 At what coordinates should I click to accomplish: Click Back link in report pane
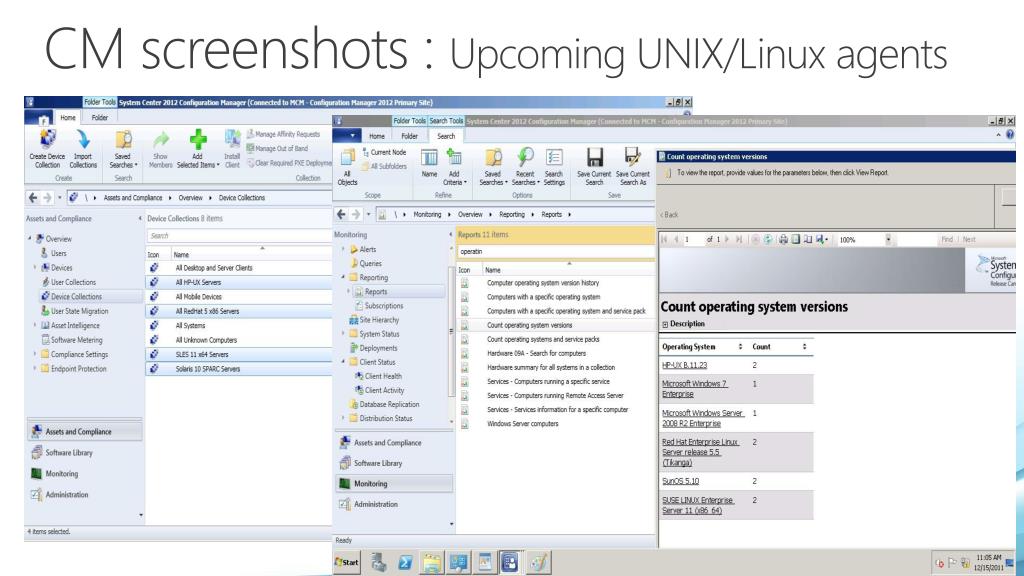[670, 215]
